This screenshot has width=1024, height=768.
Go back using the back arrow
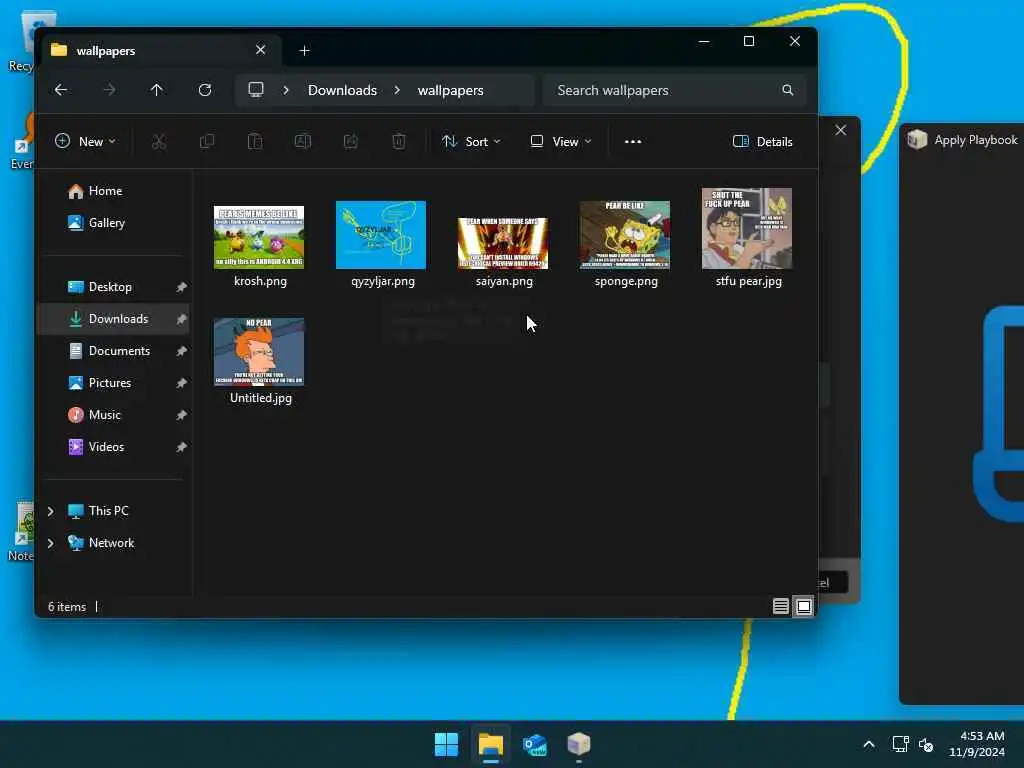click(x=61, y=90)
